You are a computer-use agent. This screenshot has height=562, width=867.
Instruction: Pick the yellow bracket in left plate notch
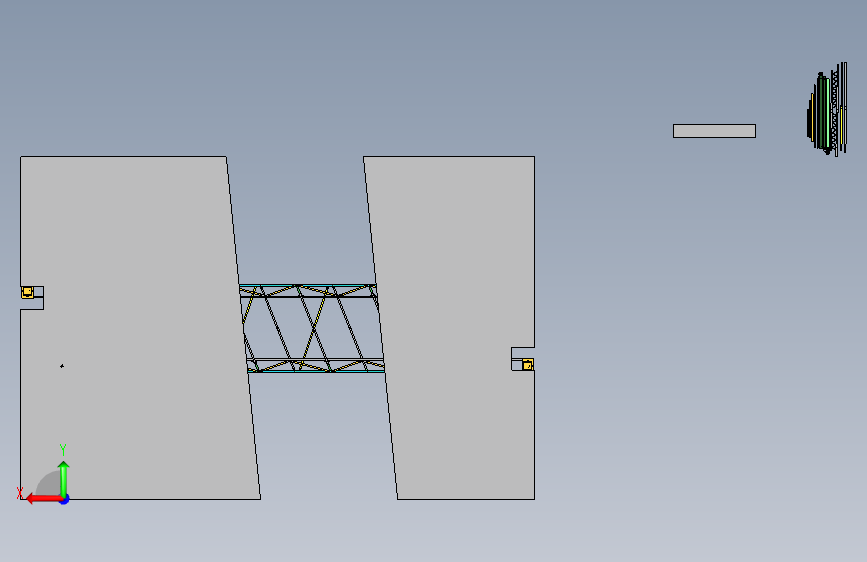27,292
